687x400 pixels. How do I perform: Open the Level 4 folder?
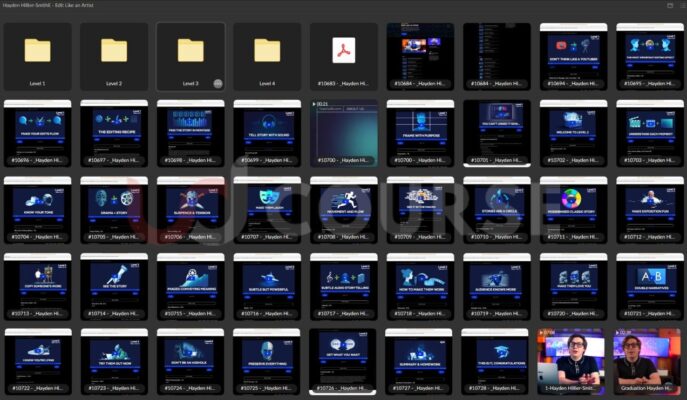tap(266, 51)
